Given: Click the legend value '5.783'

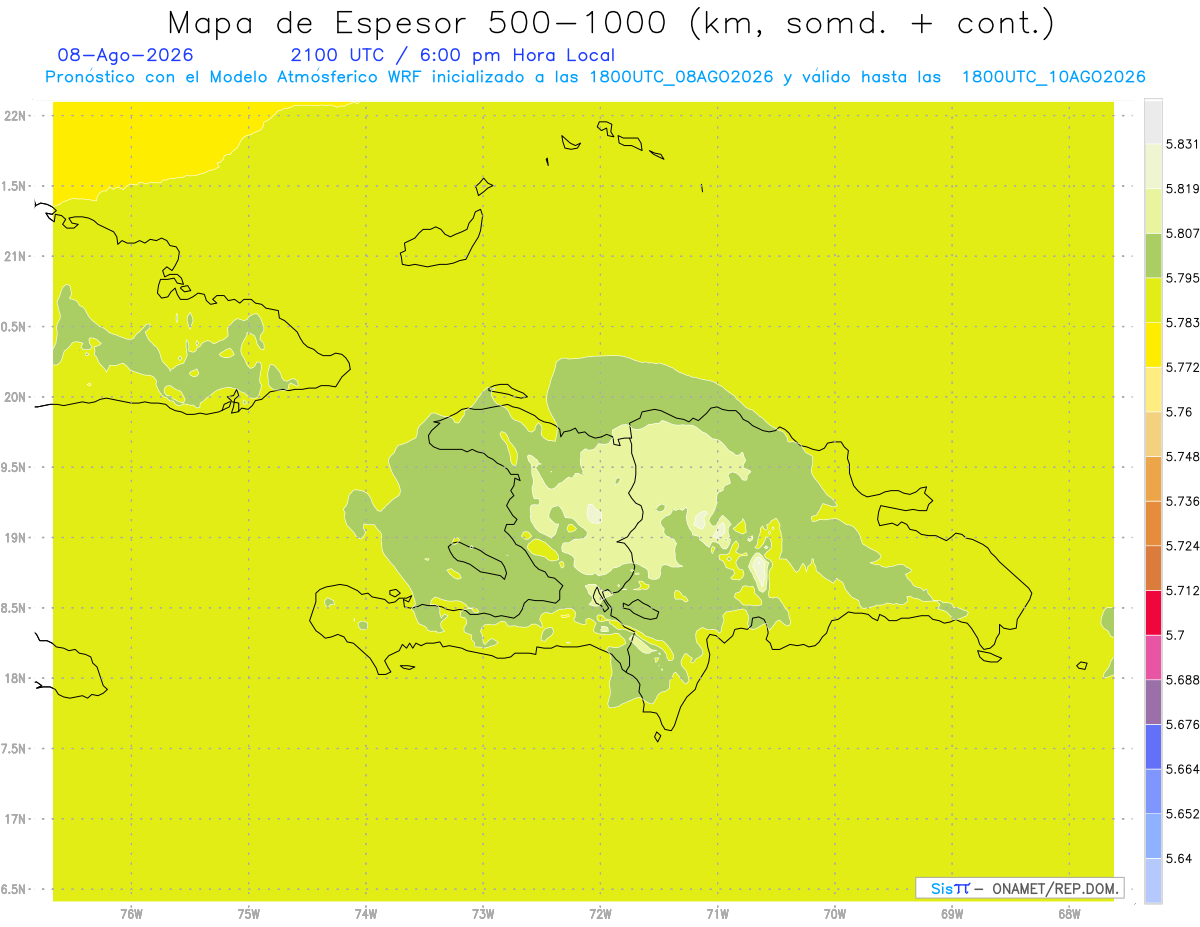Looking at the screenshot, I should coord(1182,323).
